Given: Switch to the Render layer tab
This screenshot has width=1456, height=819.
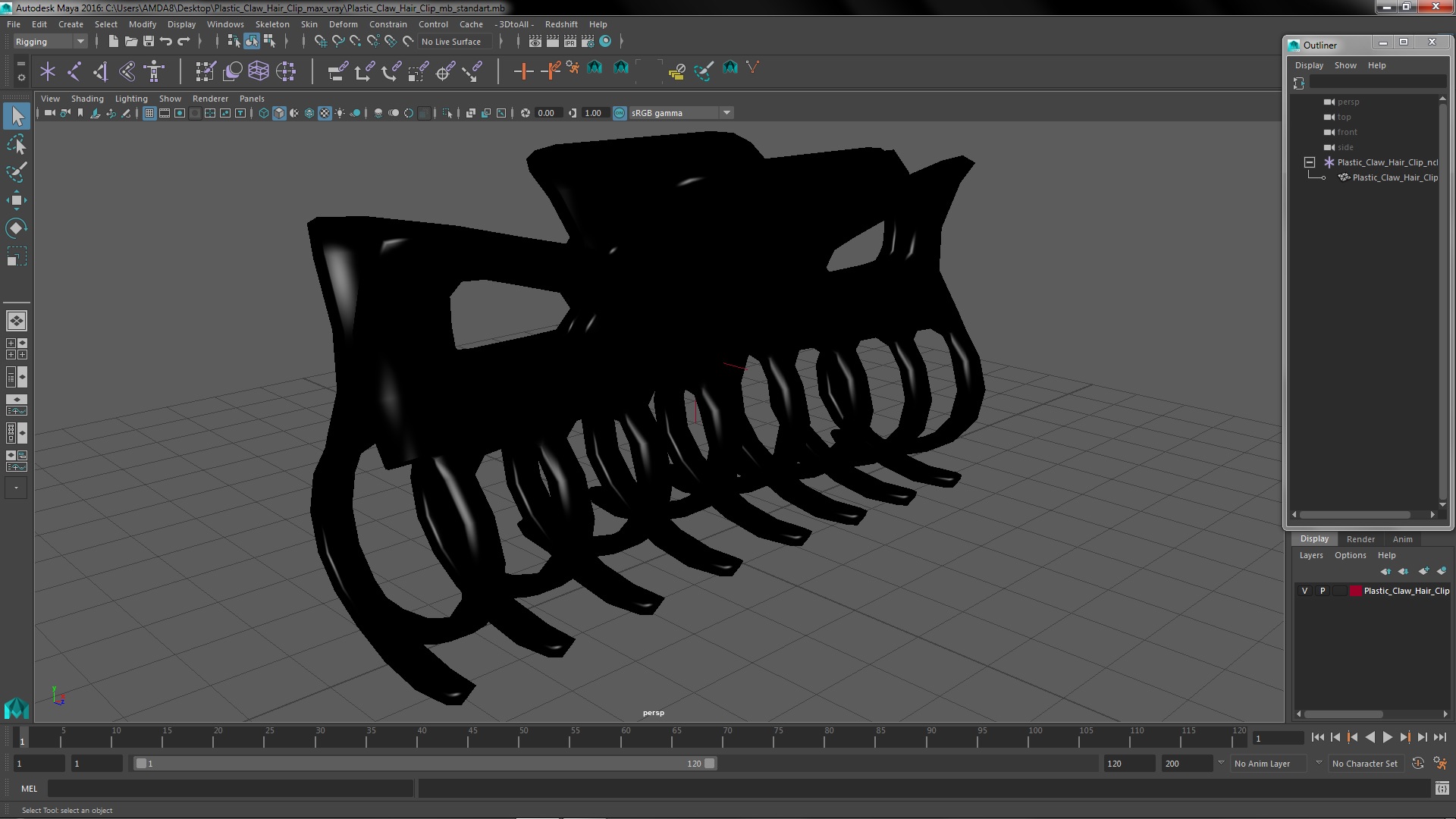Looking at the screenshot, I should tap(1360, 539).
